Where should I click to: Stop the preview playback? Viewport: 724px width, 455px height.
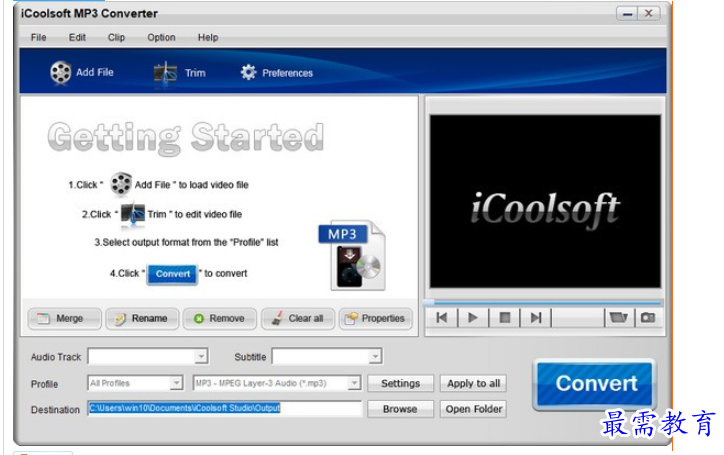tap(505, 318)
